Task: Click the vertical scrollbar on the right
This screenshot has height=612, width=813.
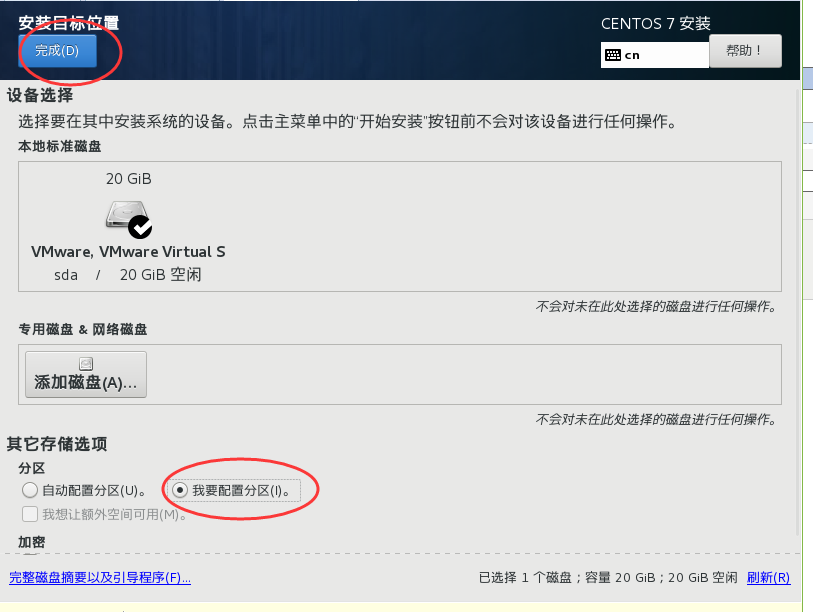Action: (798, 311)
